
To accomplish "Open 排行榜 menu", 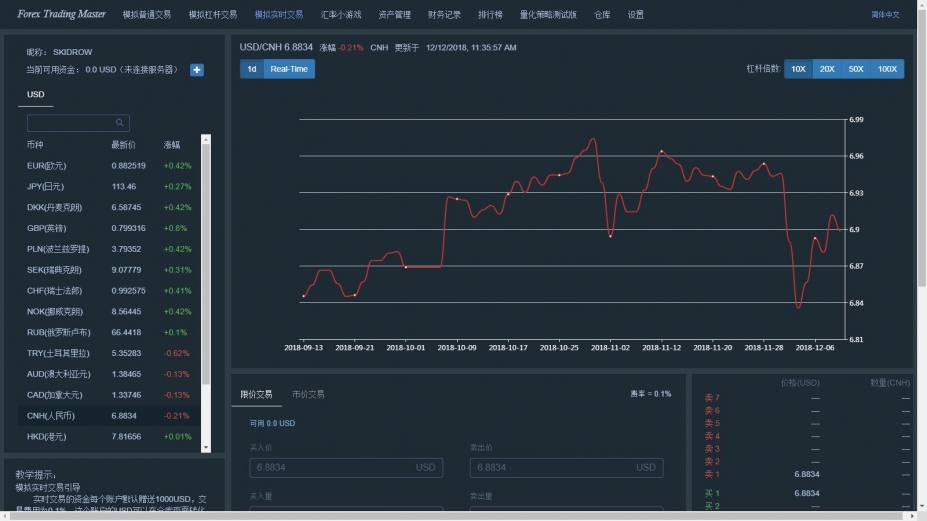I will 490,15.
